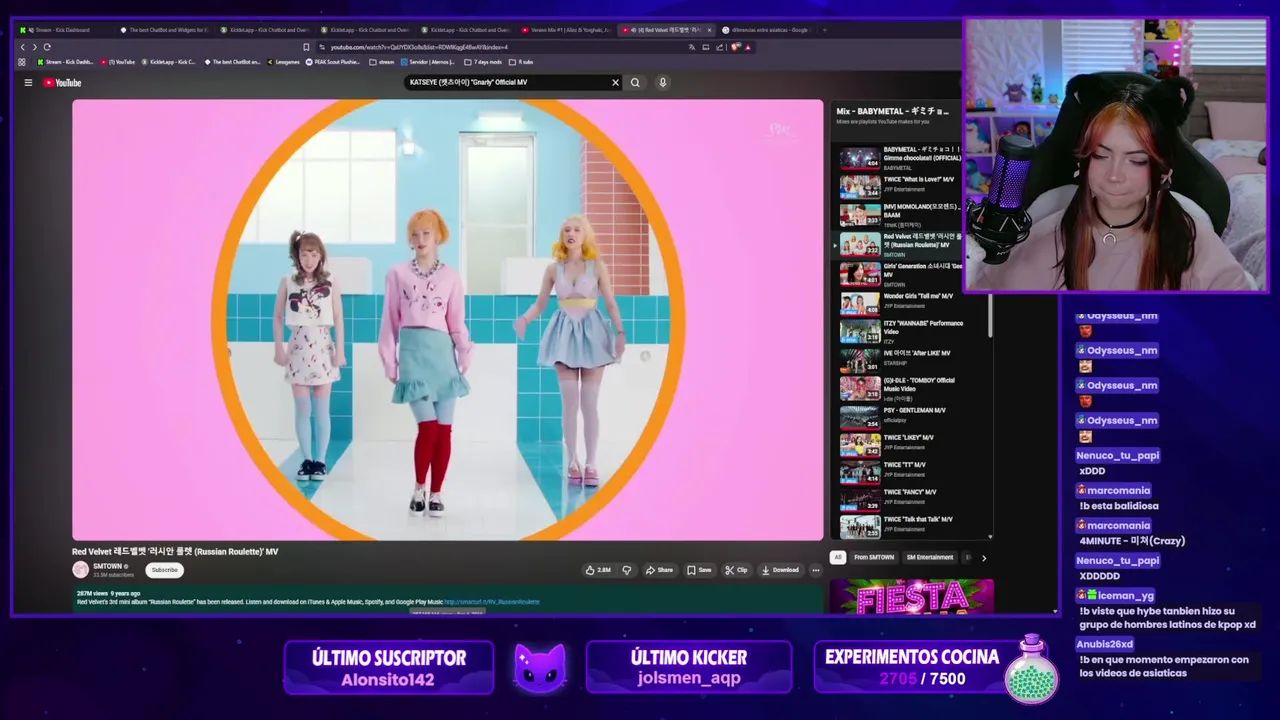Go back with the browser back arrow
This screenshot has width=1280, height=720.
click(x=22, y=47)
